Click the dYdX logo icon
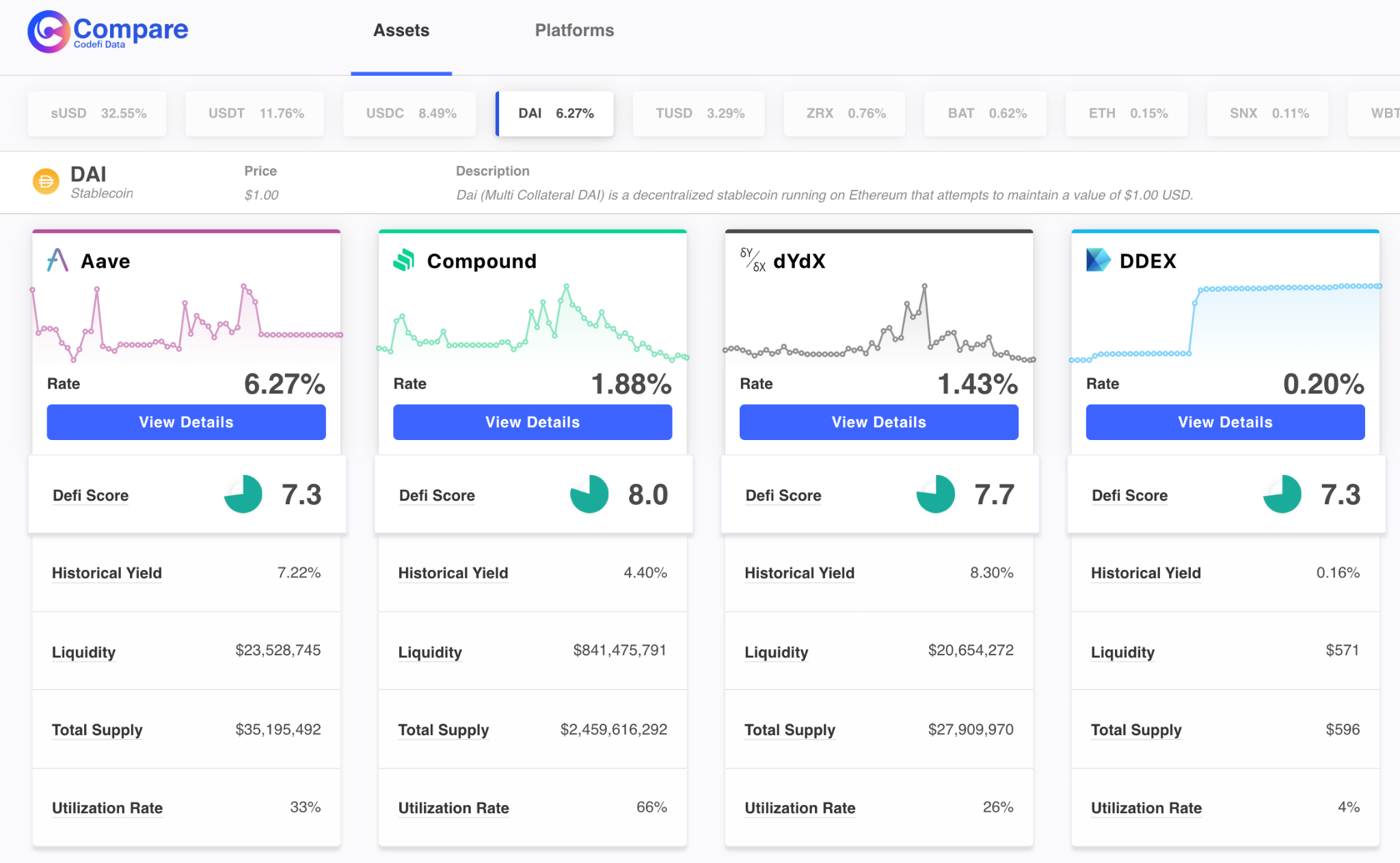 752,260
